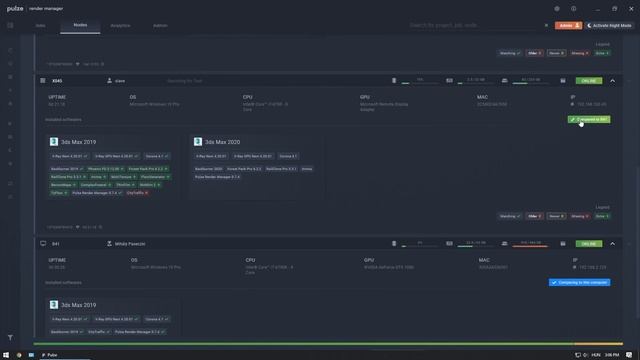Toggle the sidebar menu icon beside Jobs tab
Screen dimensions: 640x360
pos(10,25)
